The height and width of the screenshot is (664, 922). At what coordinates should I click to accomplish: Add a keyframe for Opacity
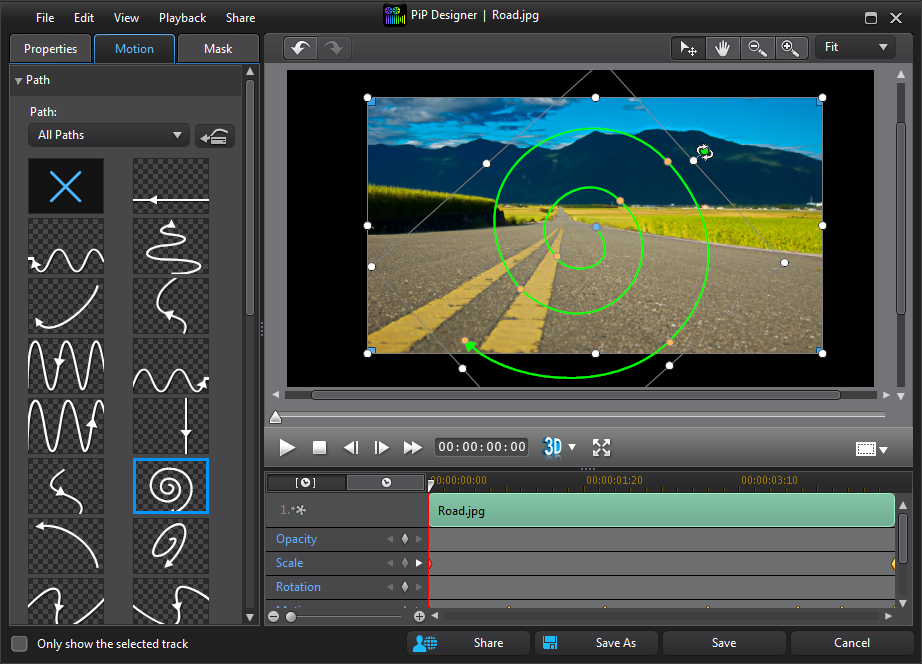(x=404, y=538)
